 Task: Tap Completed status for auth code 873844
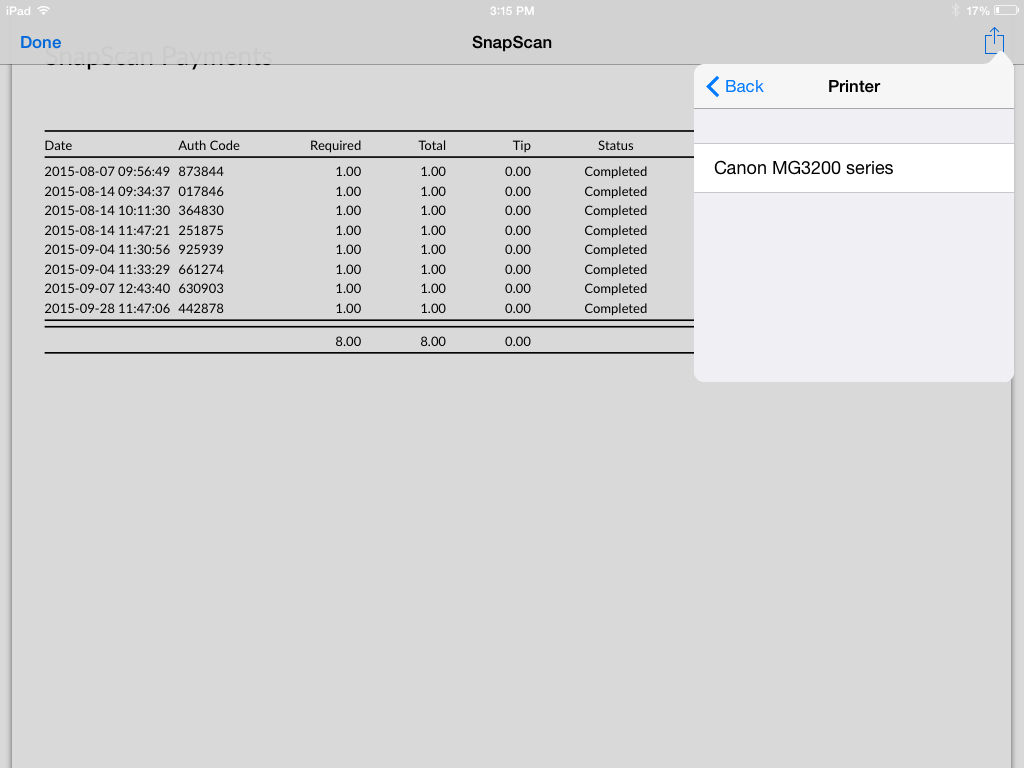616,172
